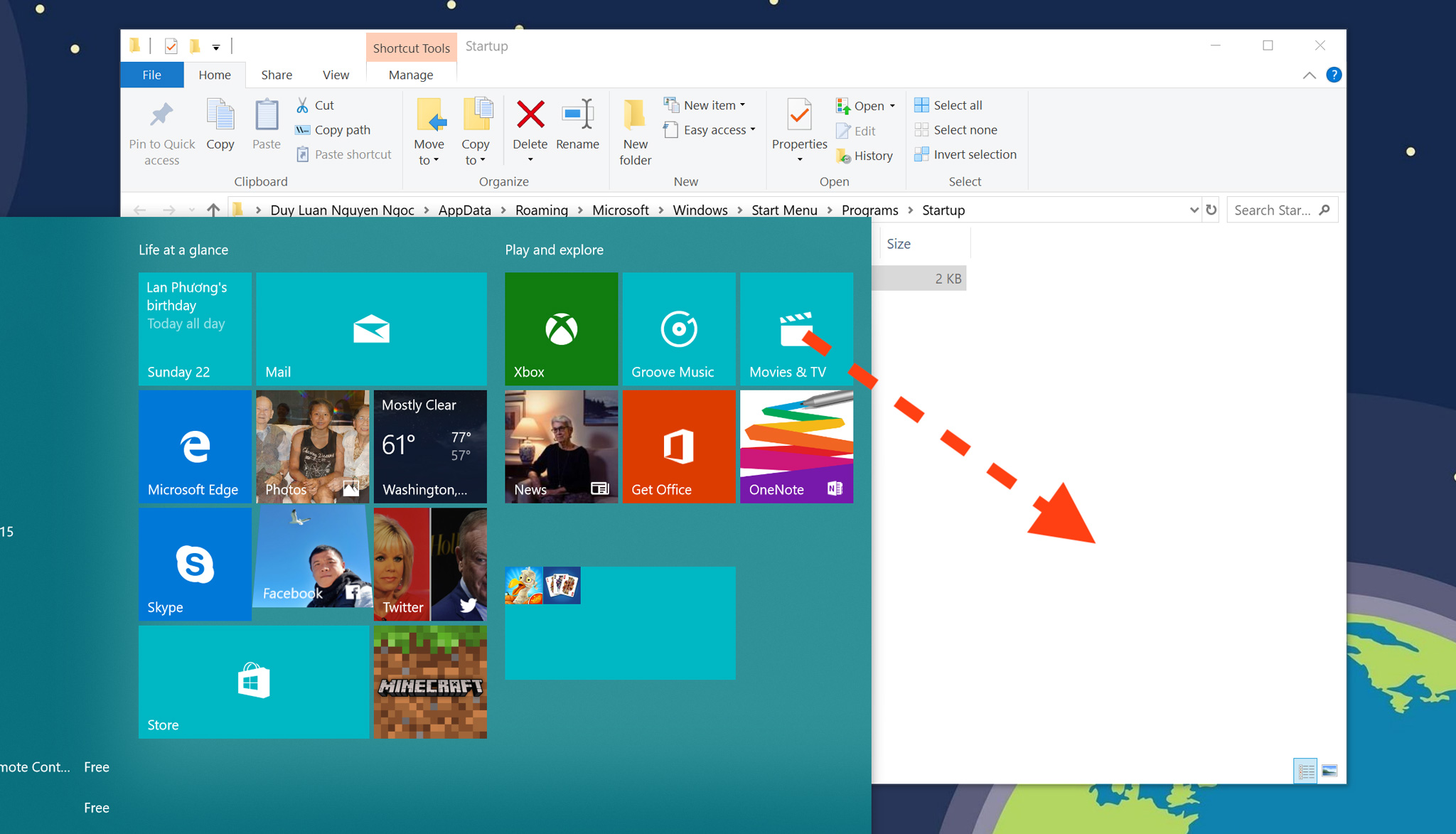Click the Paste ribbon icon

pyautogui.click(x=267, y=116)
